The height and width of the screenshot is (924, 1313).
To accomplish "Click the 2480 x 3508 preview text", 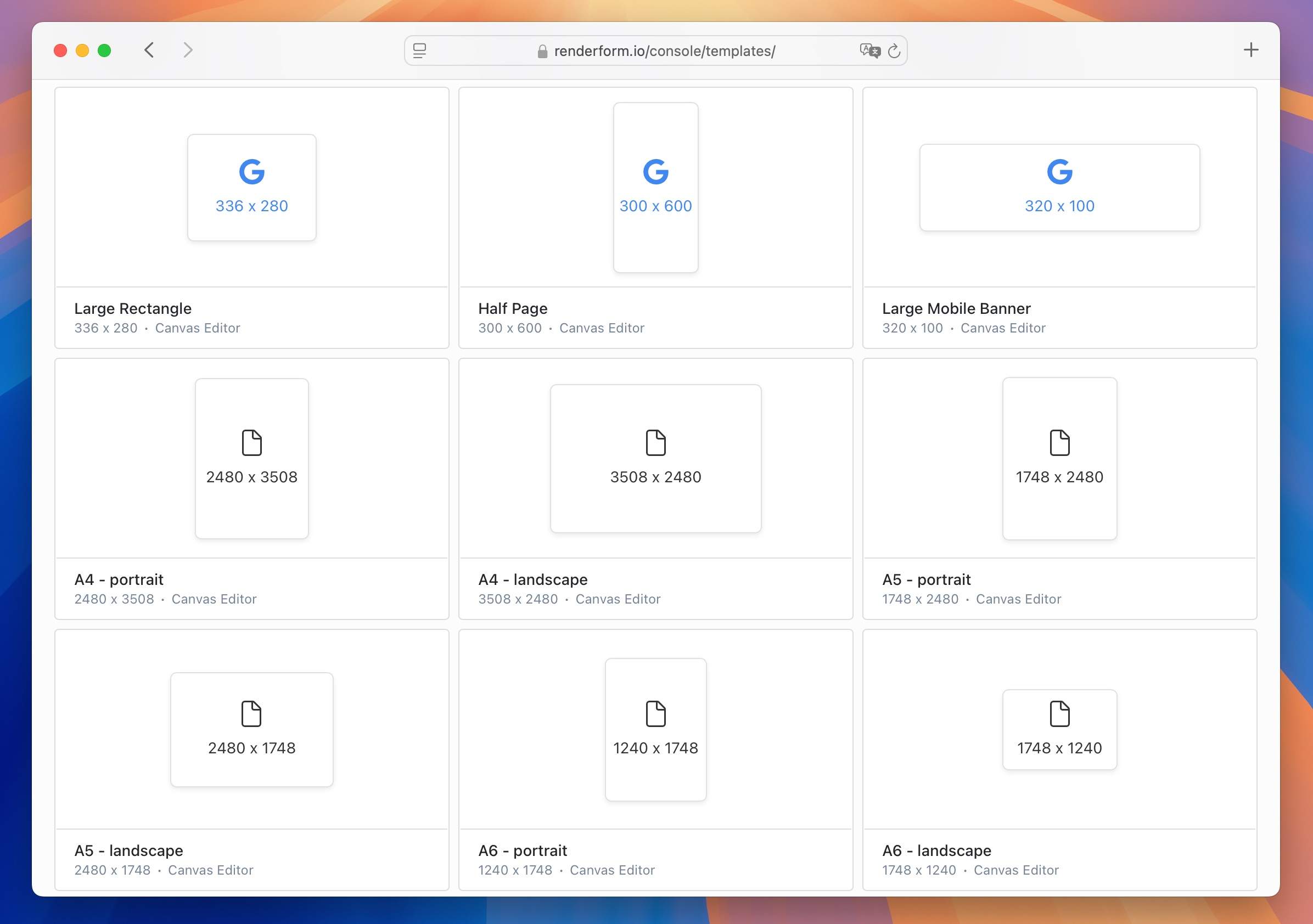I will (x=251, y=477).
